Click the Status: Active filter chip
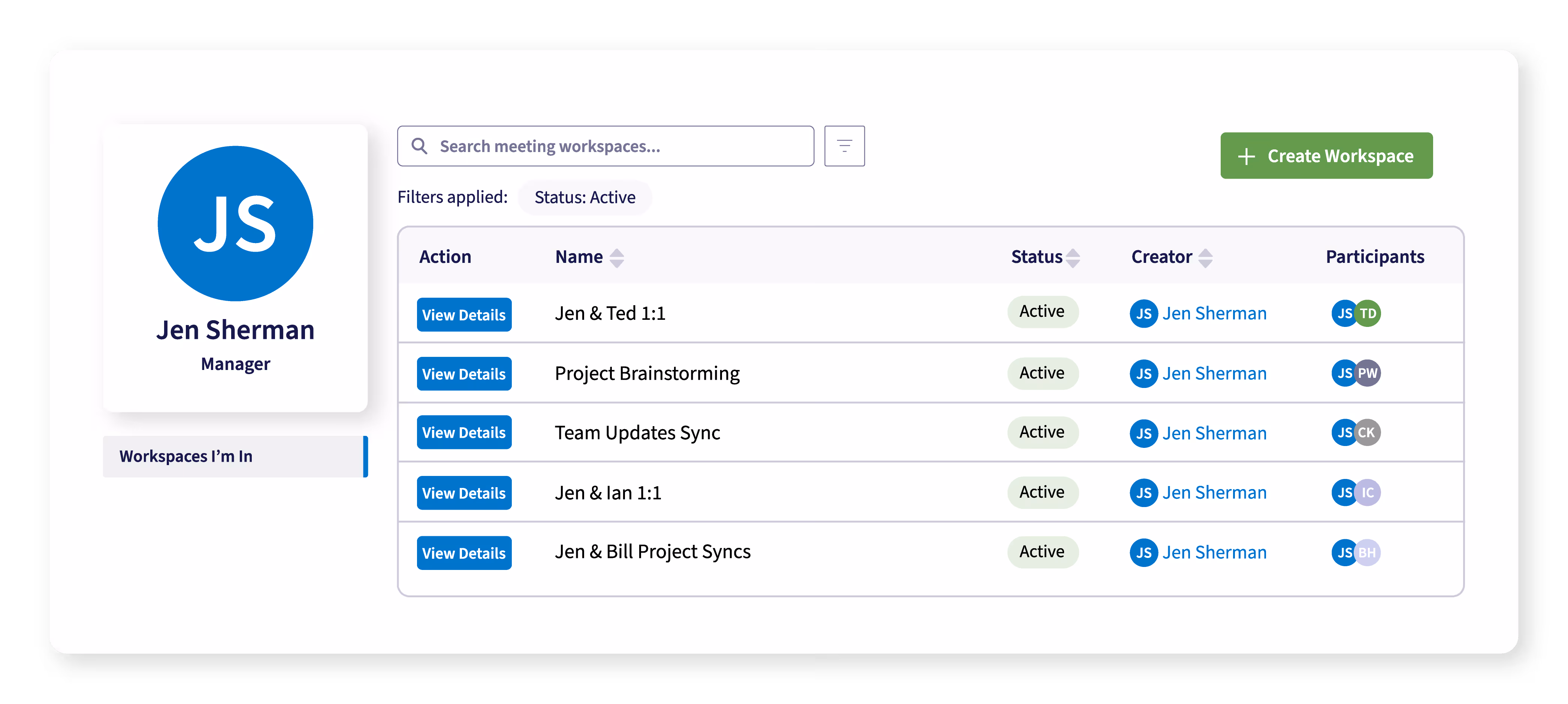1568x704 pixels. 584,197
